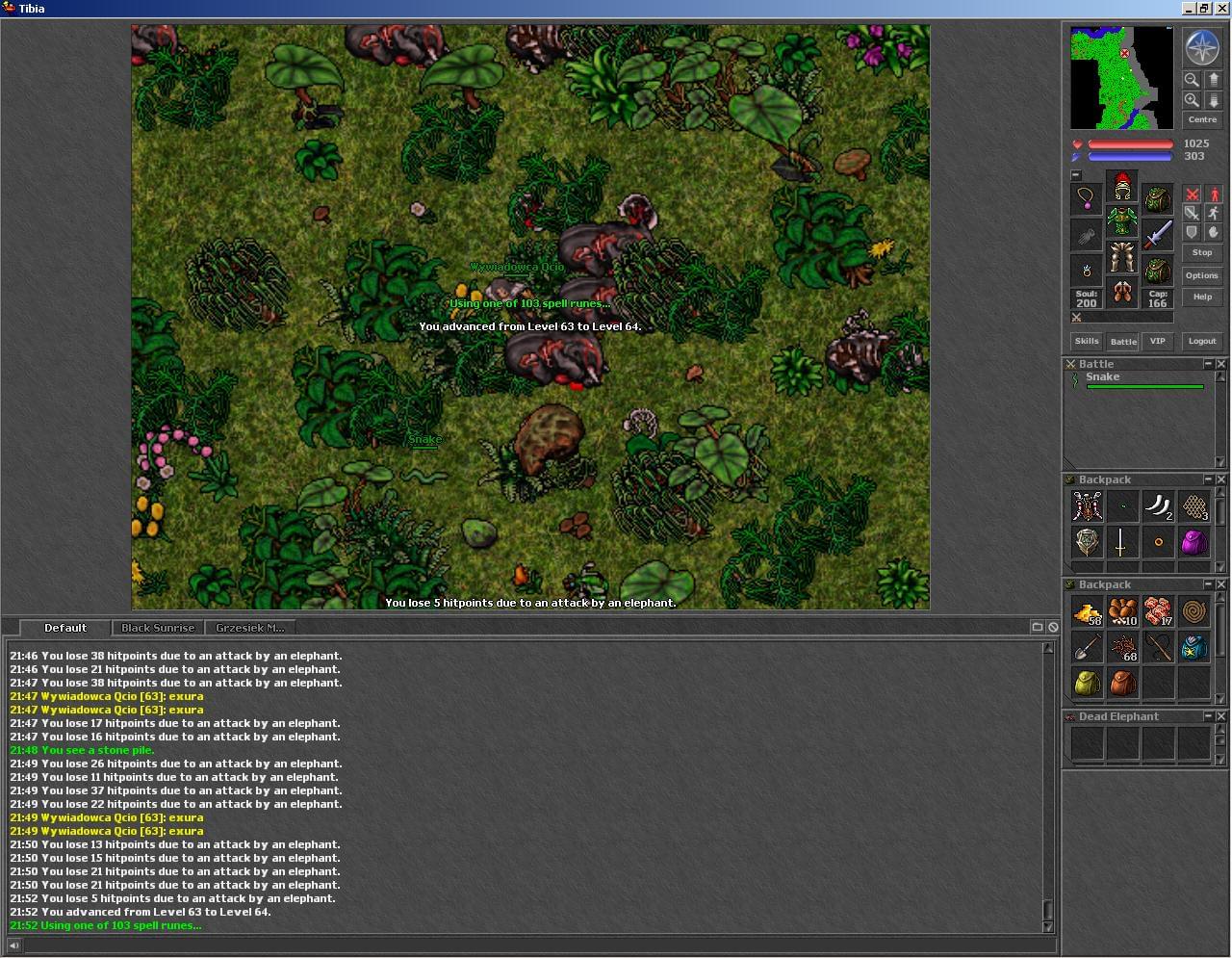Move minimap one floor down
1232x958 pixels.
click(1213, 100)
